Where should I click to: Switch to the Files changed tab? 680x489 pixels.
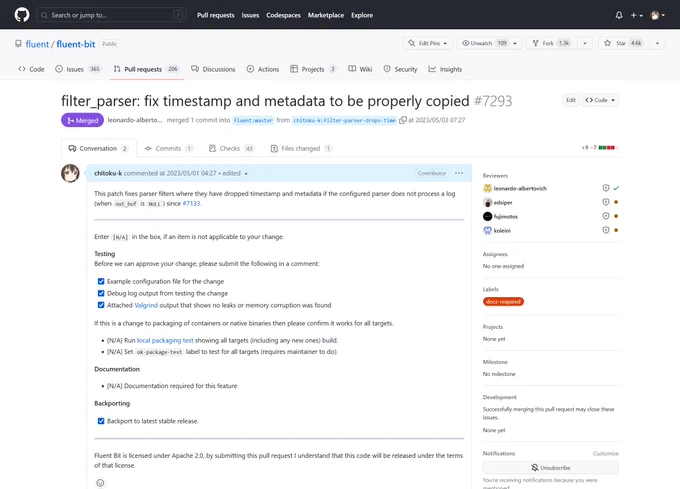pyautogui.click(x=301, y=148)
